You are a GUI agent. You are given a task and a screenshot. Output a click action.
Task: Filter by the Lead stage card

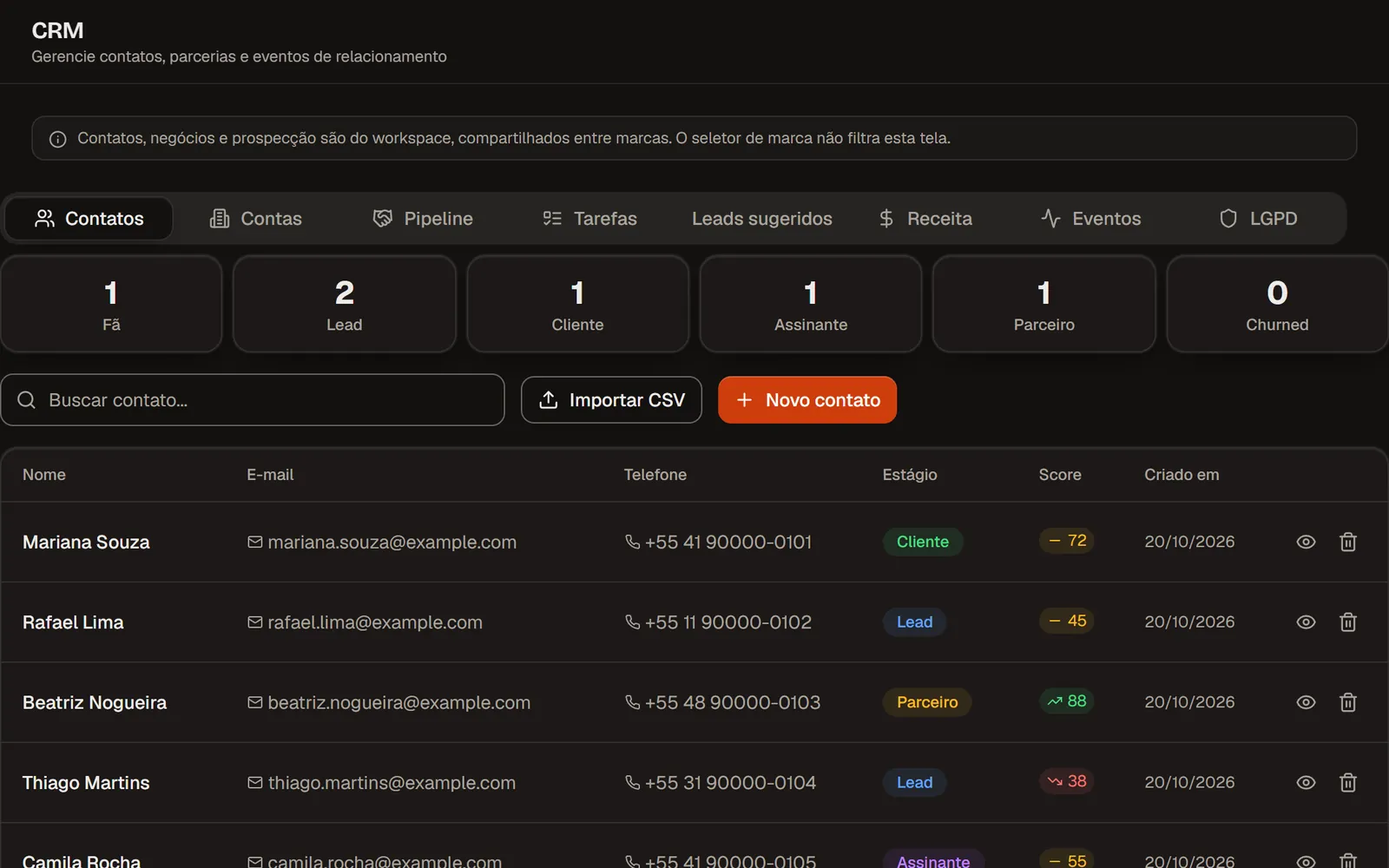345,304
